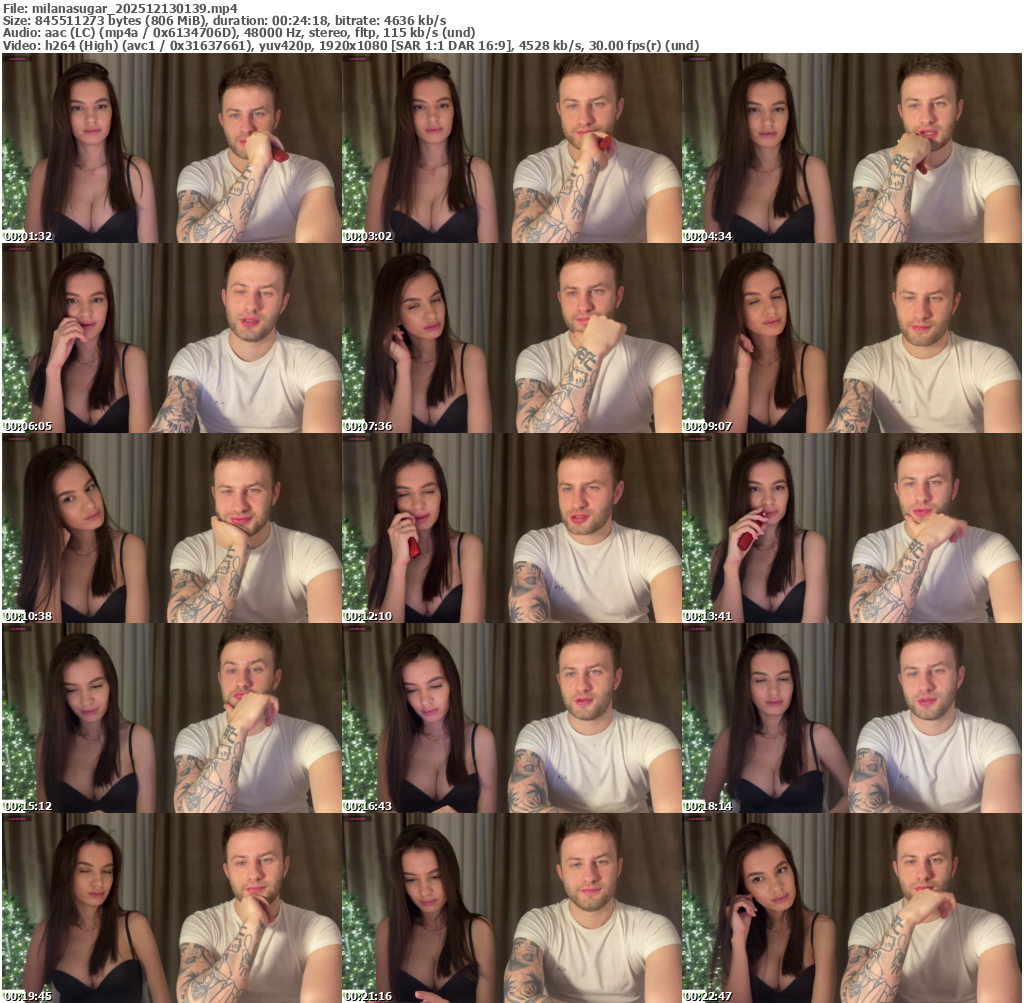This screenshot has height=1003, width=1024.
Task: Jump to the 00:13:41 timestamp label
Action: point(709,616)
